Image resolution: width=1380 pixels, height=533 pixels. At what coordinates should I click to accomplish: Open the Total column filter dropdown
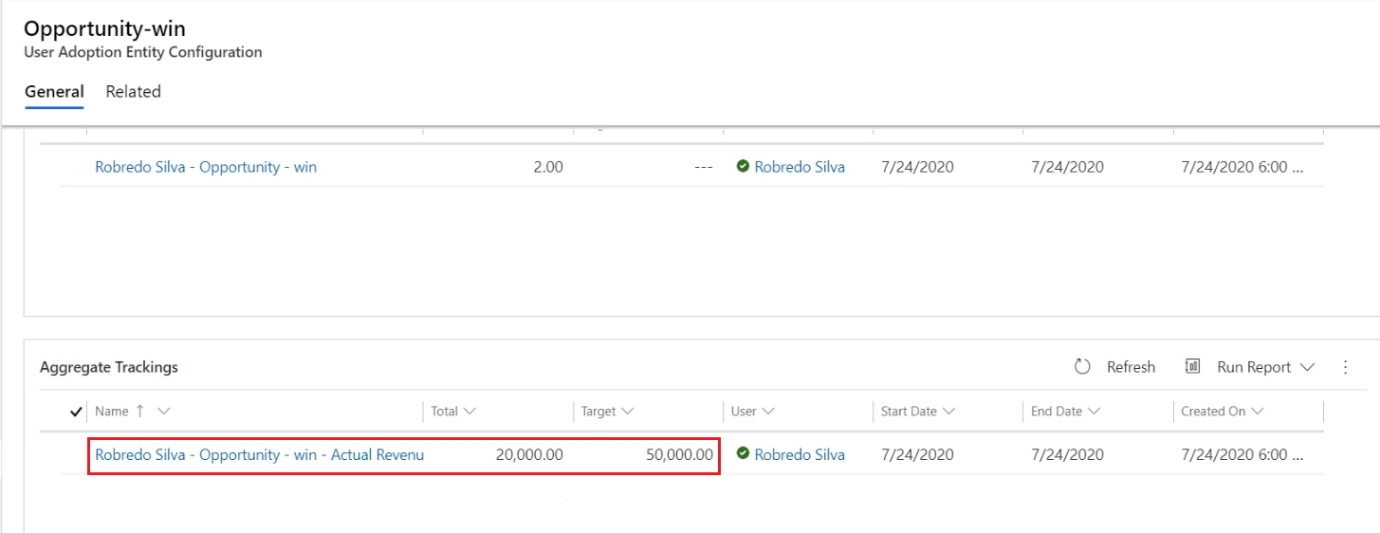(x=469, y=411)
